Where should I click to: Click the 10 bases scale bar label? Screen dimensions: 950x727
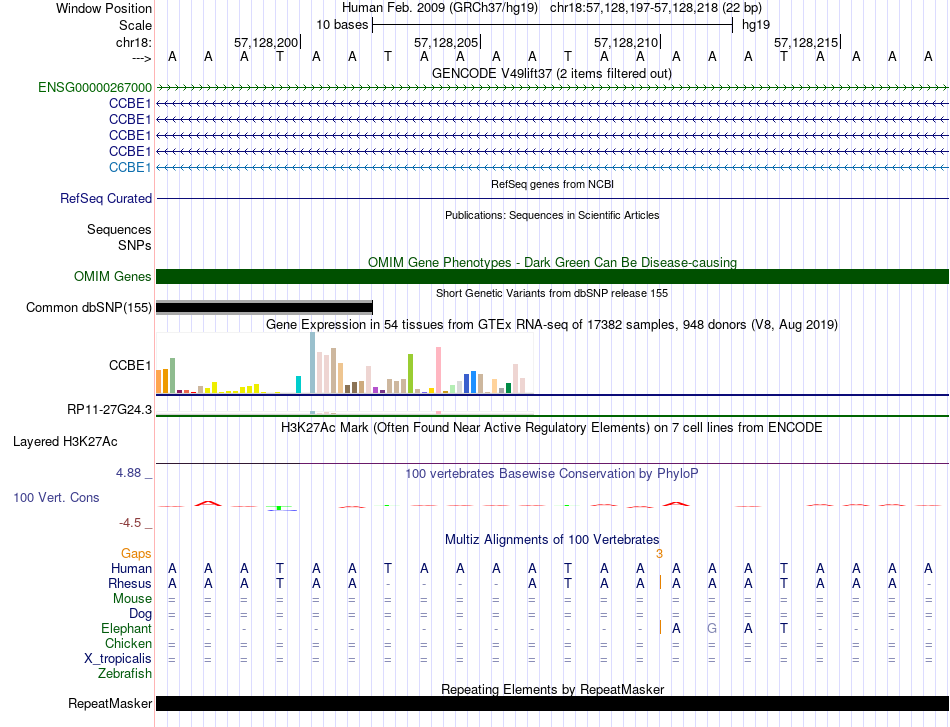point(342,25)
